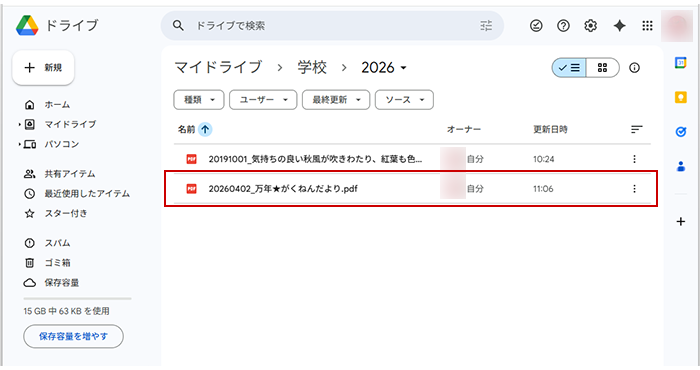Viewport: 700px width, 370px height.
Task: Expand the パソコン tree arrow
Action: [x=20, y=144]
